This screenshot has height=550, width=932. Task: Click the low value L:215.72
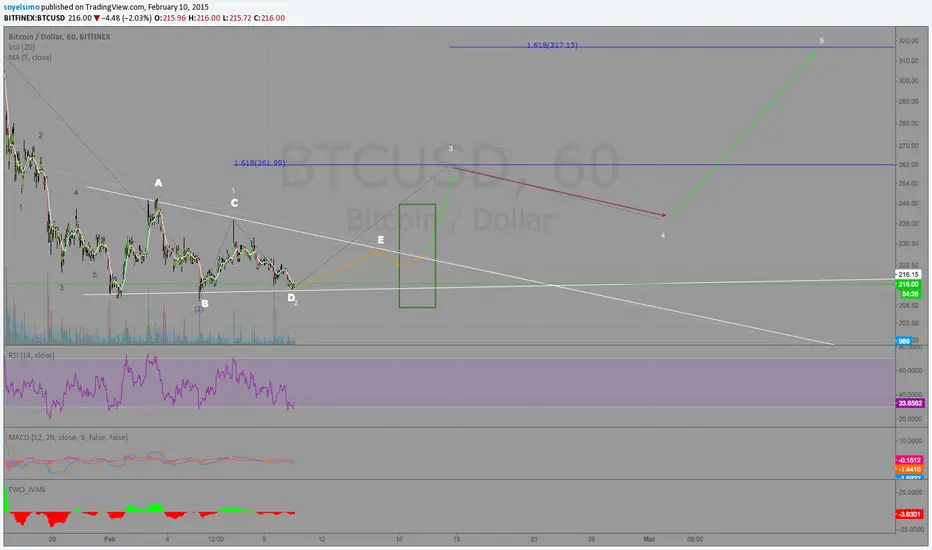click(237, 18)
